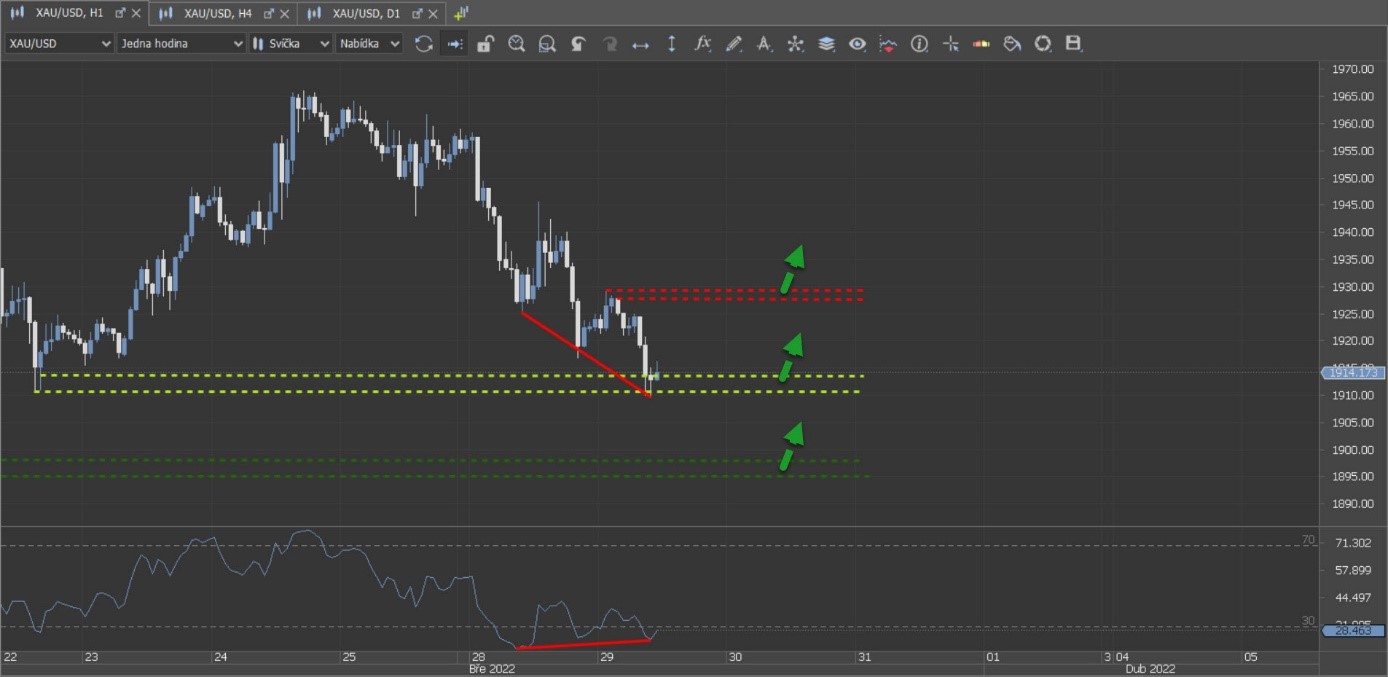Click the 1930.00 price axis label
Viewport: 1388px width, 677px height.
point(1352,286)
